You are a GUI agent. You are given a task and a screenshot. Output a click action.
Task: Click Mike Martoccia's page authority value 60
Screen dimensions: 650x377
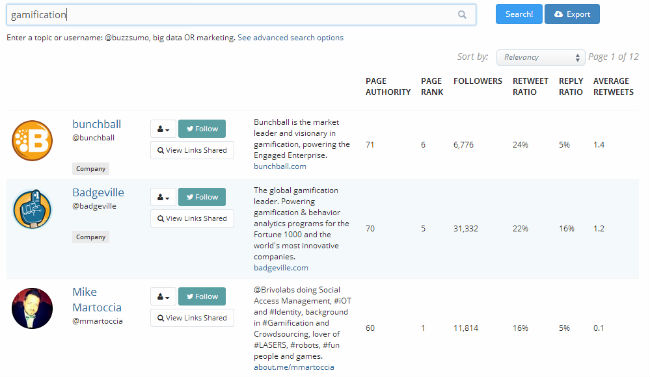pyautogui.click(x=370, y=328)
